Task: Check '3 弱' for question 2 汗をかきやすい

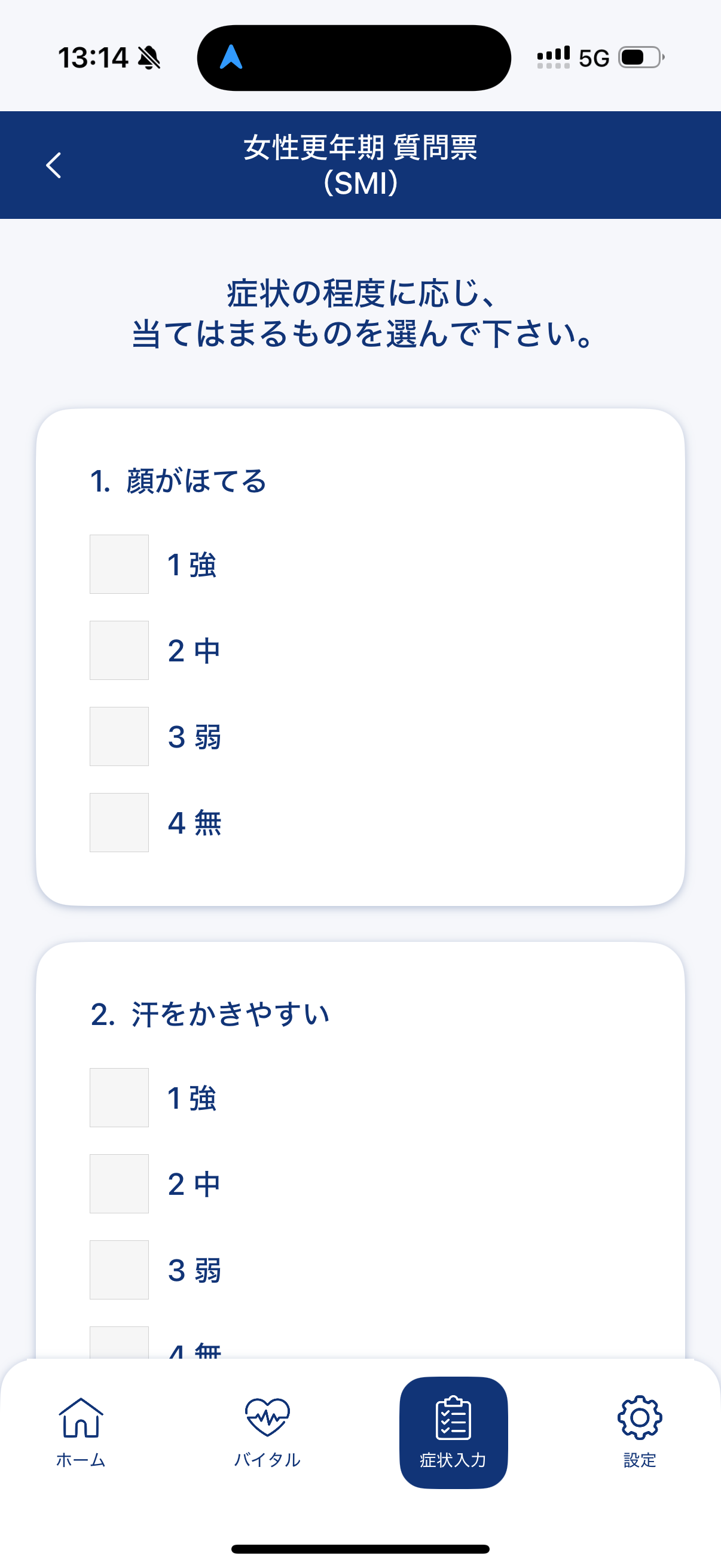Action: pyautogui.click(x=119, y=1270)
